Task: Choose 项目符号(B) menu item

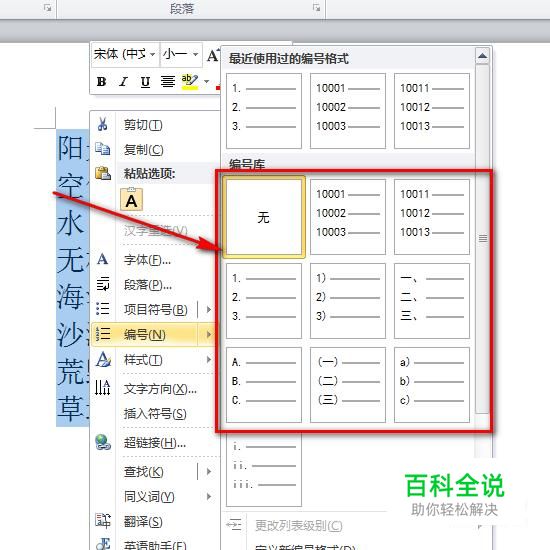Action: (x=155, y=309)
